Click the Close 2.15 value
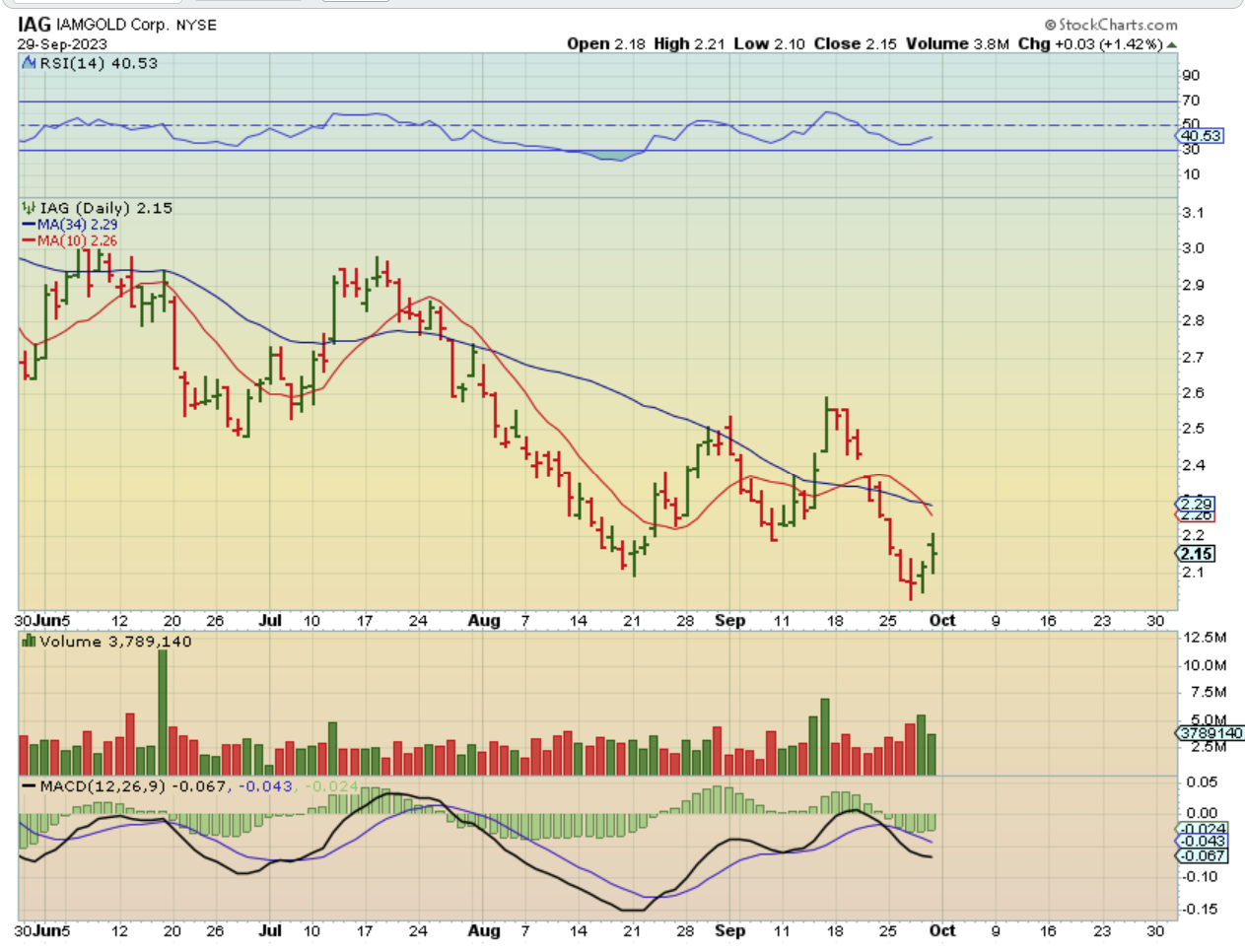Image resolution: width=1245 pixels, height=952 pixels. click(855, 43)
